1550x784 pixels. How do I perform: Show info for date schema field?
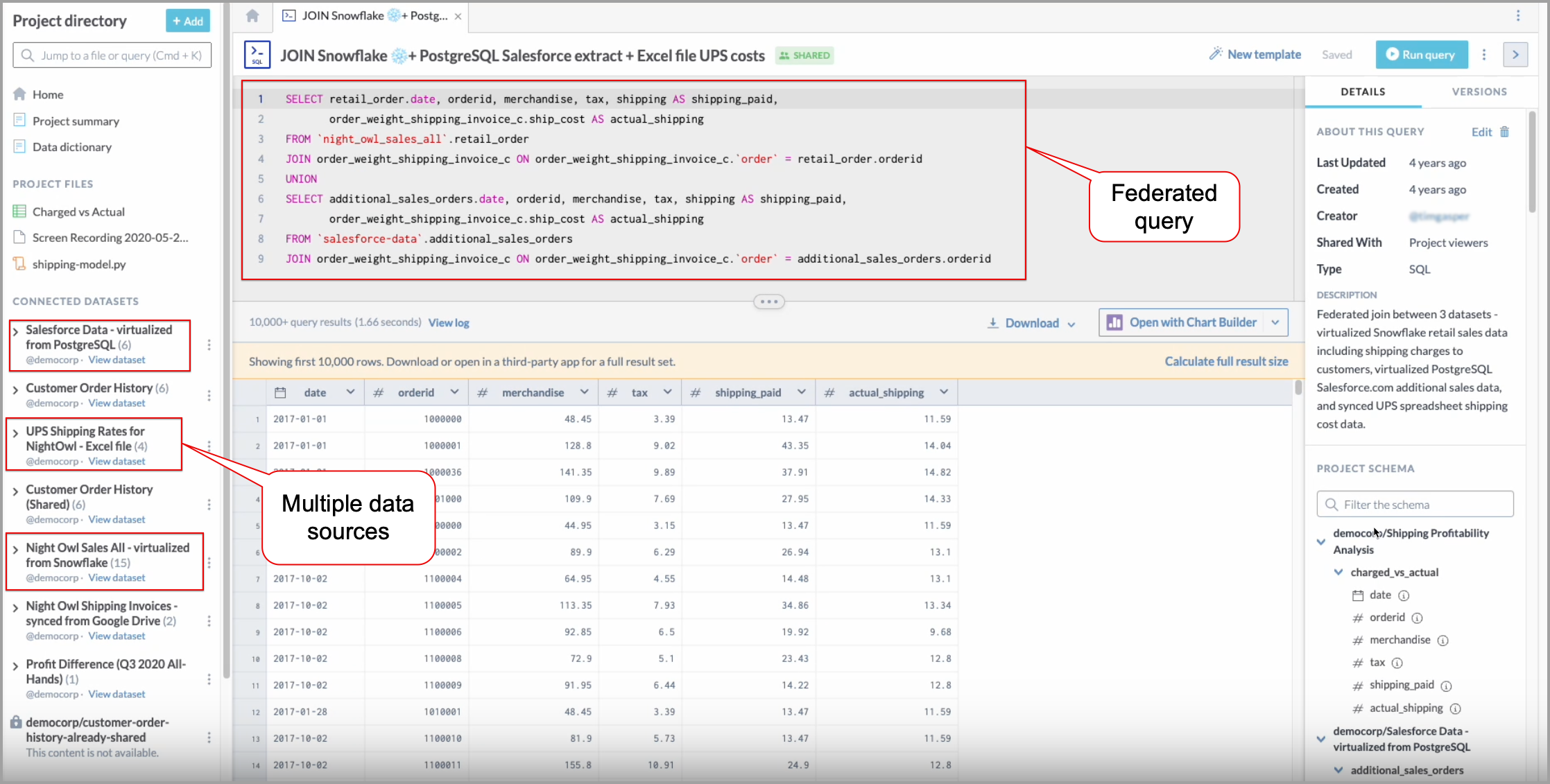1404,595
